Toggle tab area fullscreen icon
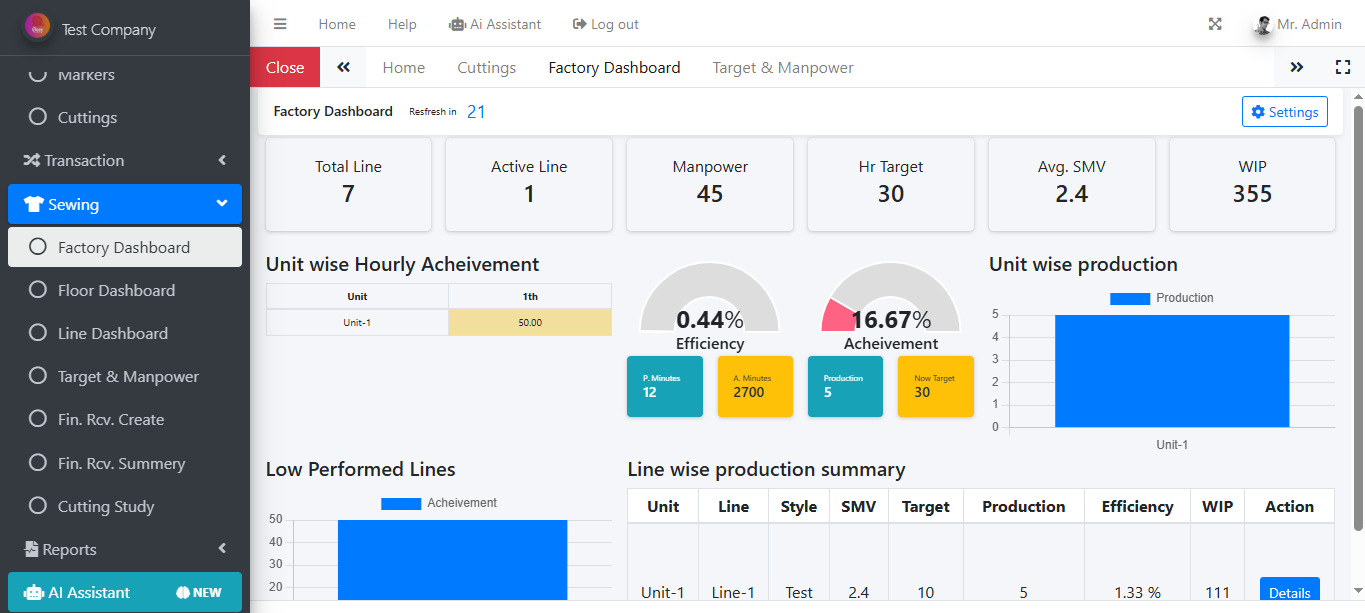 point(1343,67)
